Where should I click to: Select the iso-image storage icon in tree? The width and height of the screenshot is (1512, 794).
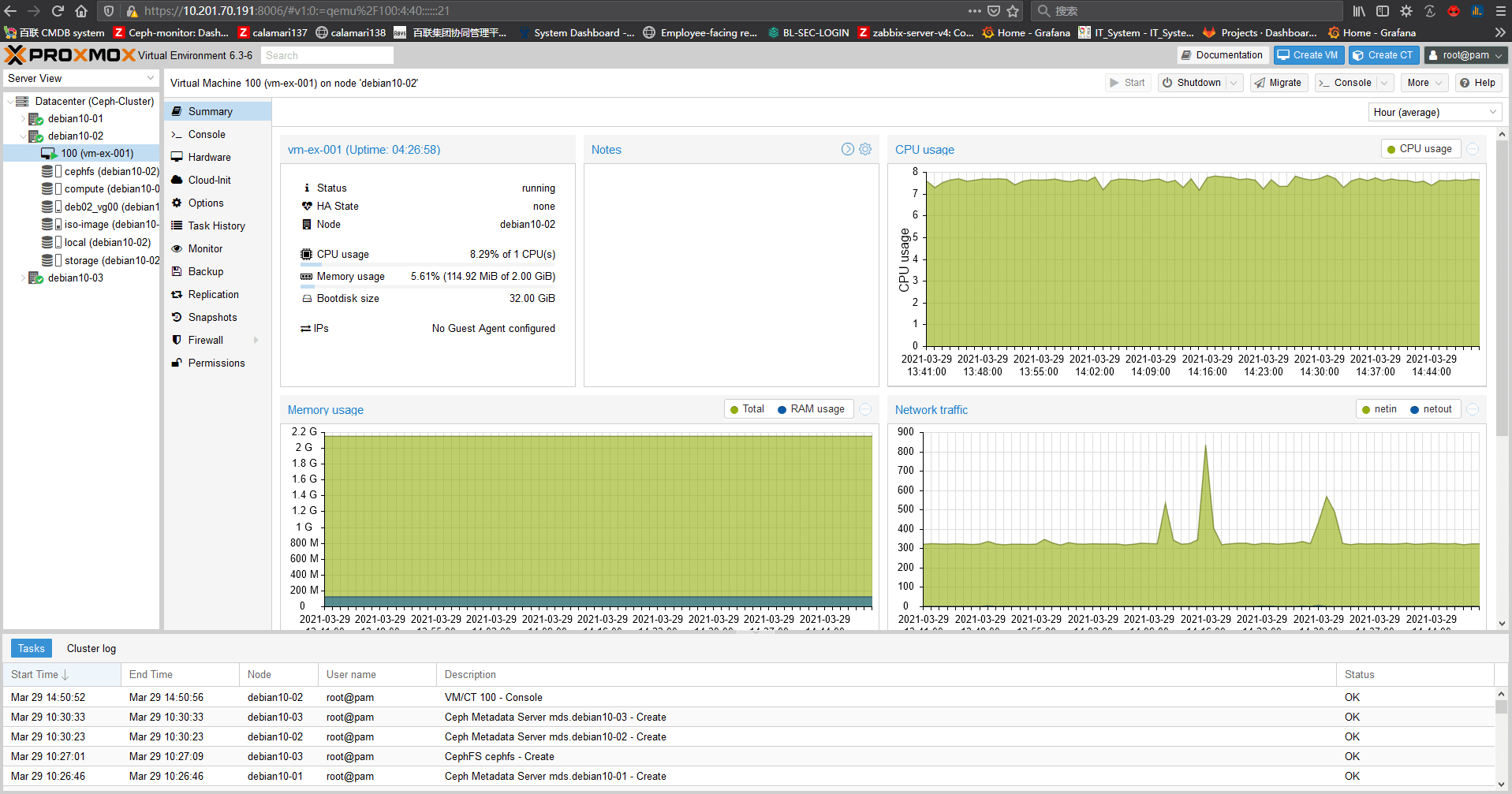point(52,225)
